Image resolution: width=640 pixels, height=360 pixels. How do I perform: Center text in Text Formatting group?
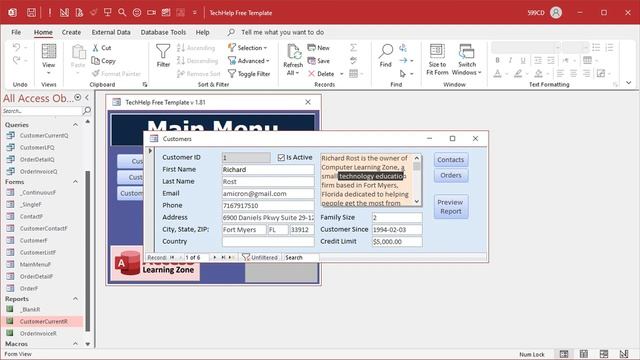[x=573, y=73]
